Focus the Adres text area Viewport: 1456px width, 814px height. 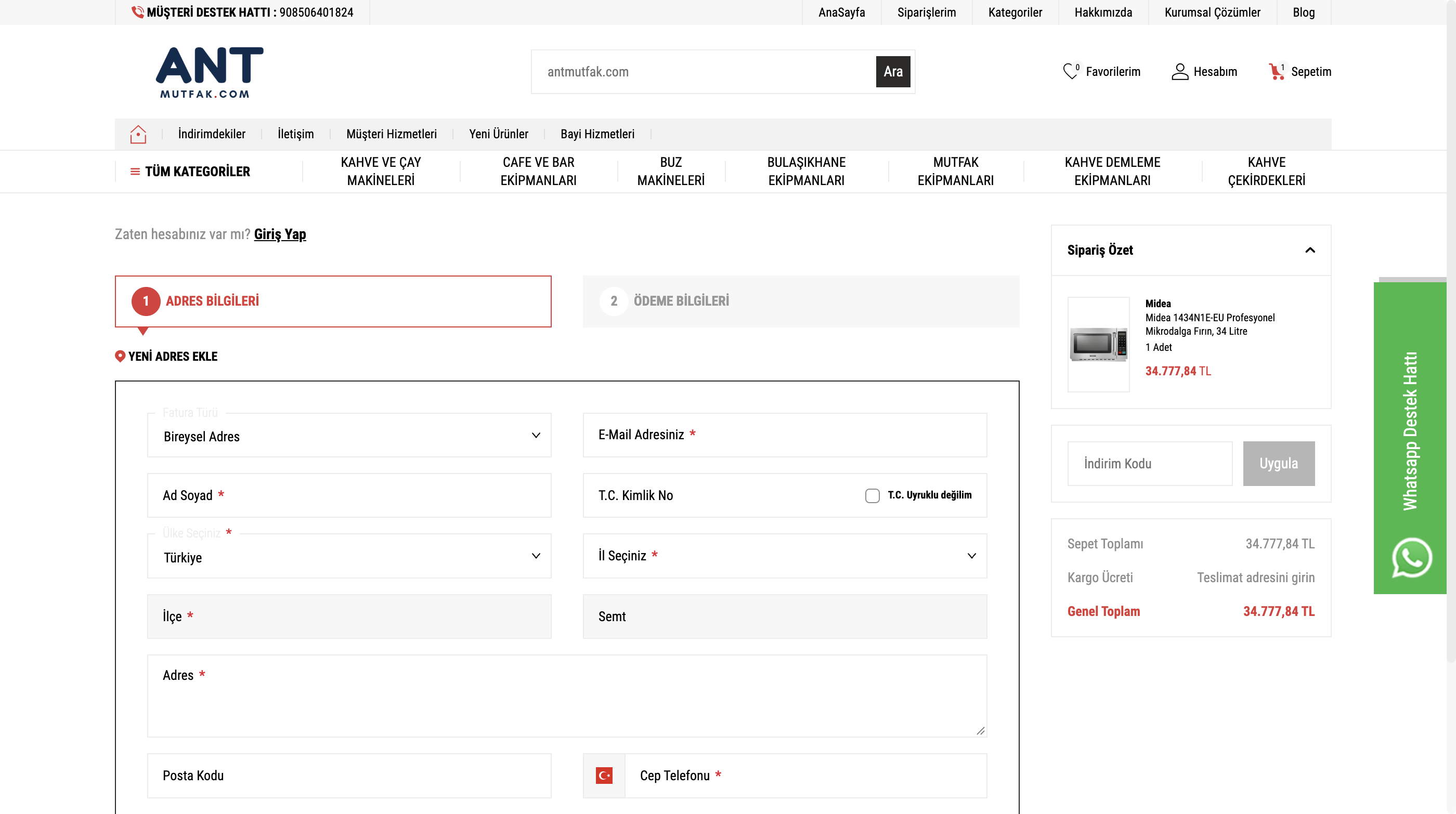click(x=567, y=696)
